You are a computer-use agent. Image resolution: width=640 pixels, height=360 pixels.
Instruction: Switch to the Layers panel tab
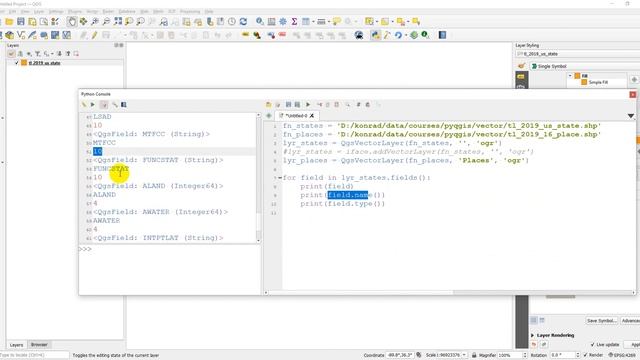click(x=16, y=345)
